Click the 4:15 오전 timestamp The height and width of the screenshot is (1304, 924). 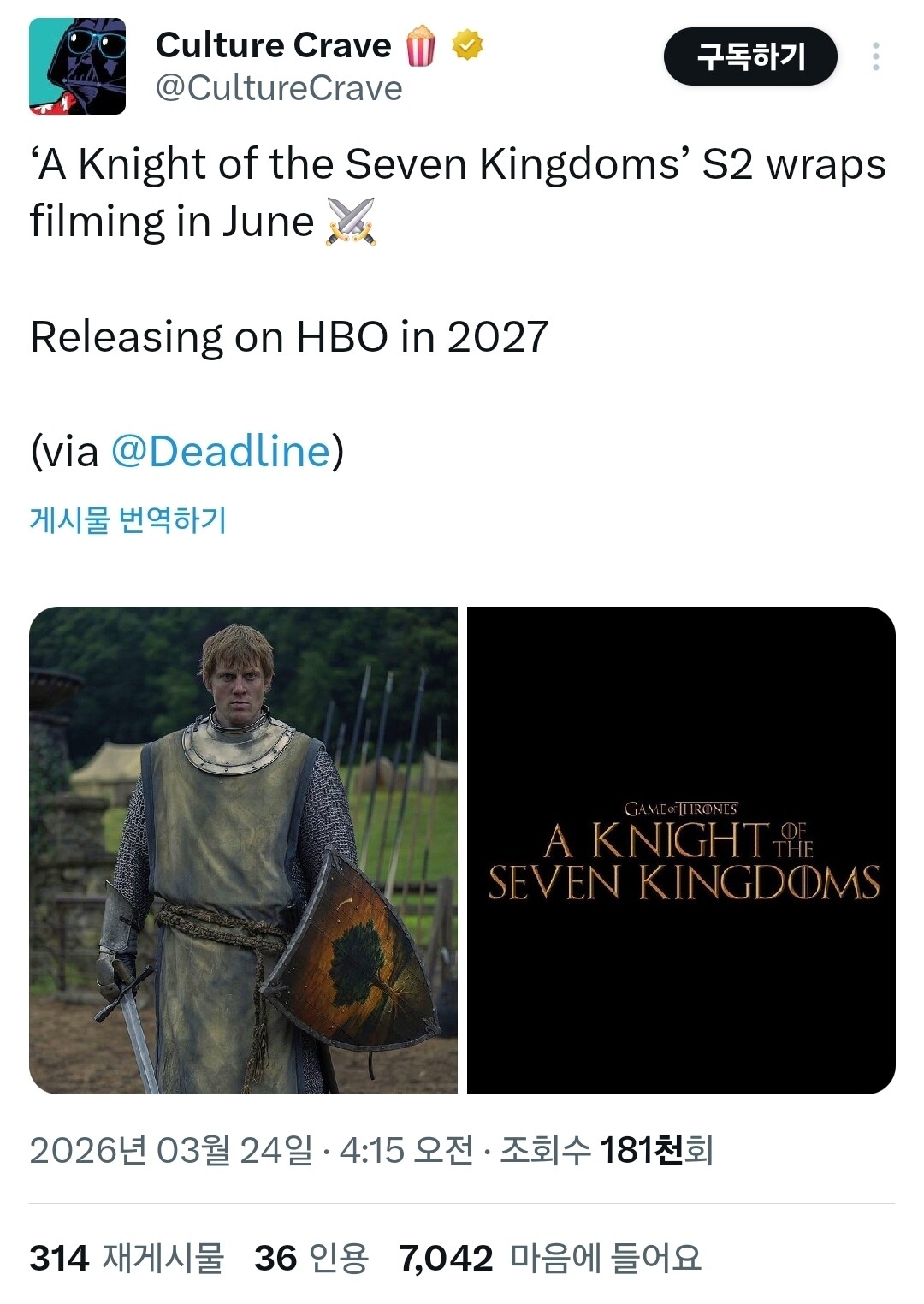406,1150
